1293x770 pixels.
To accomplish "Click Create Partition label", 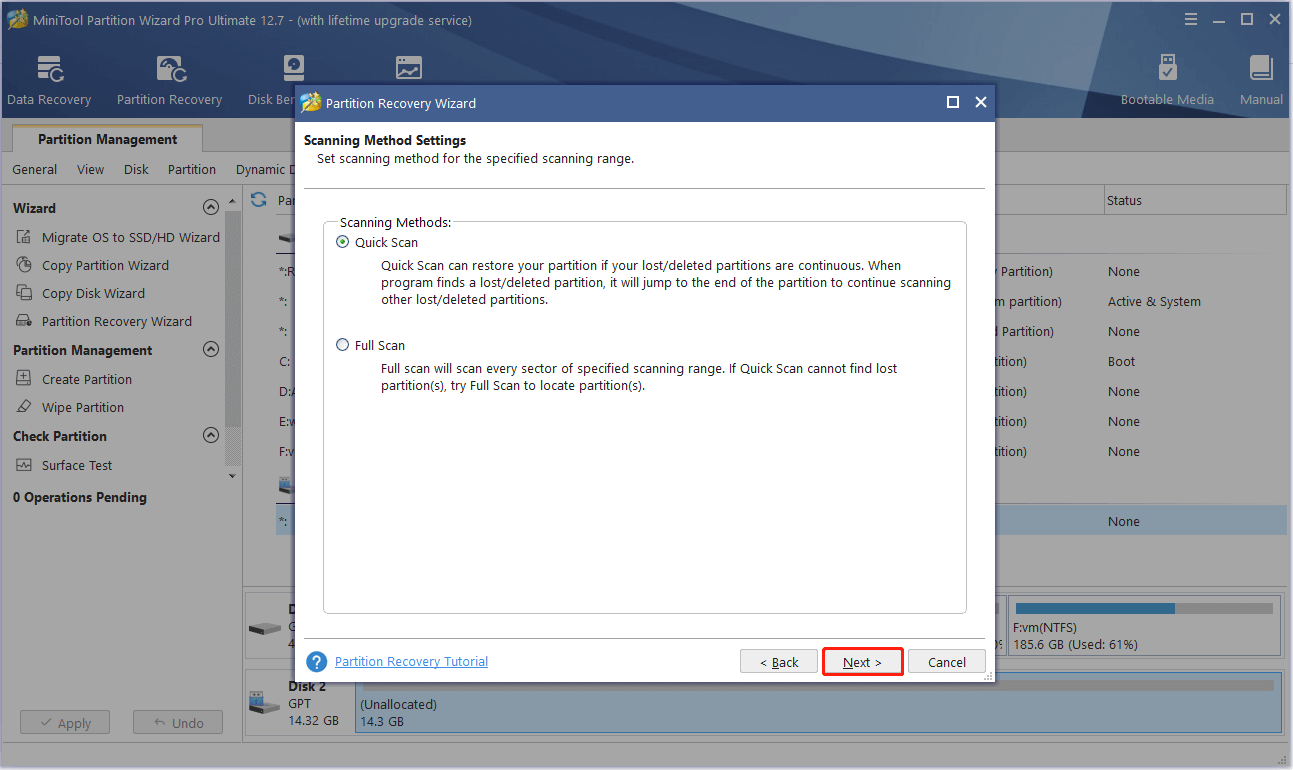I will (87, 379).
